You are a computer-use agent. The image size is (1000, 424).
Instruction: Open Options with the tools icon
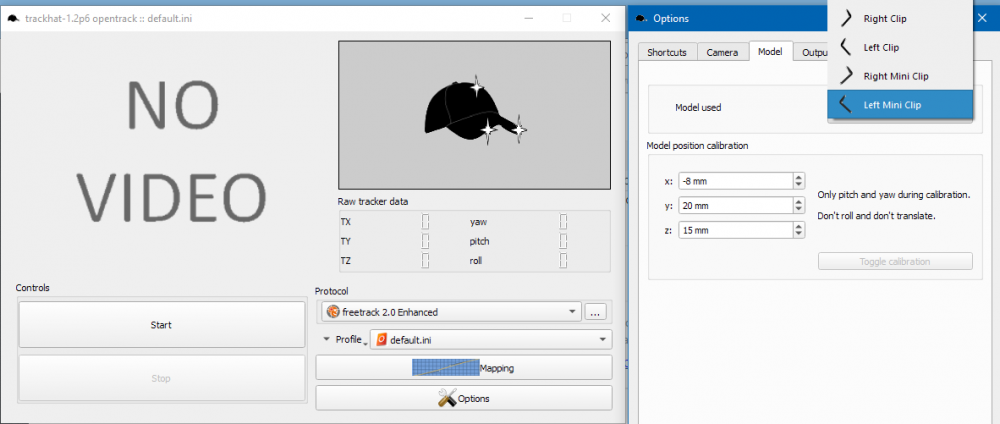coord(463,398)
